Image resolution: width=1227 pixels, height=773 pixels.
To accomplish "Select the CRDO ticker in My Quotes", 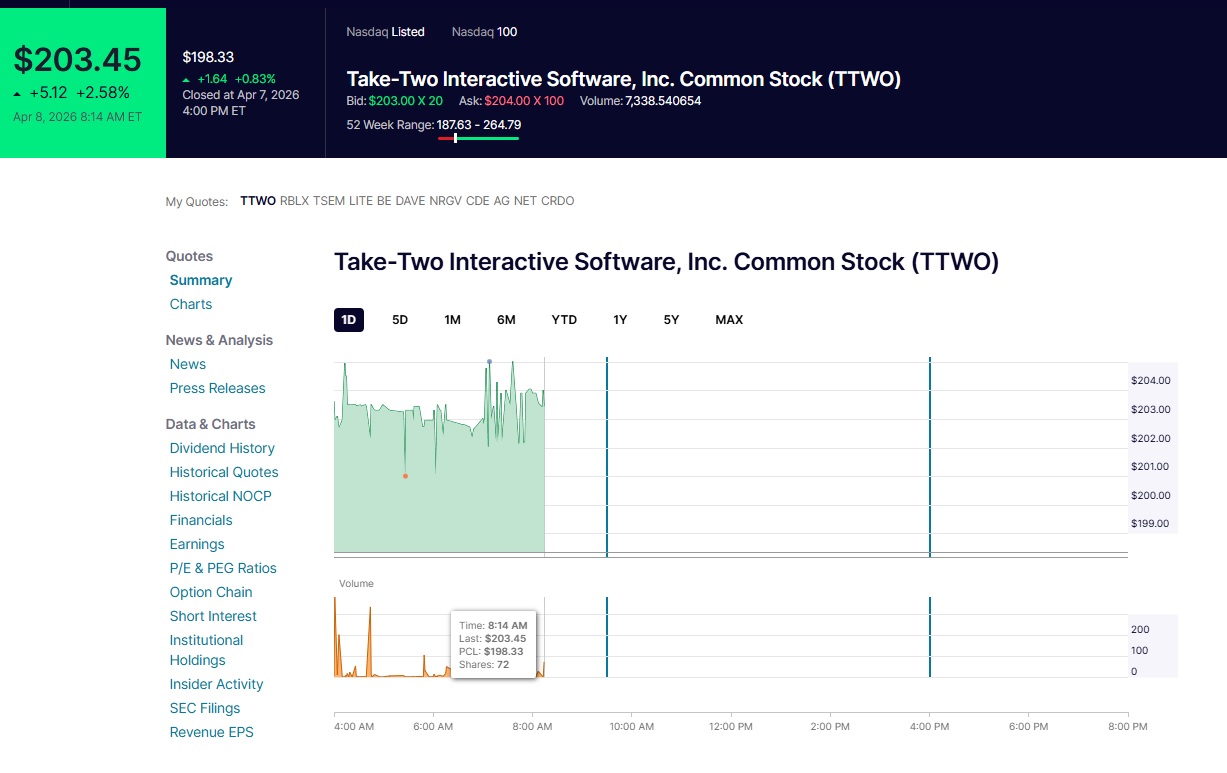I will (x=558, y=201).
